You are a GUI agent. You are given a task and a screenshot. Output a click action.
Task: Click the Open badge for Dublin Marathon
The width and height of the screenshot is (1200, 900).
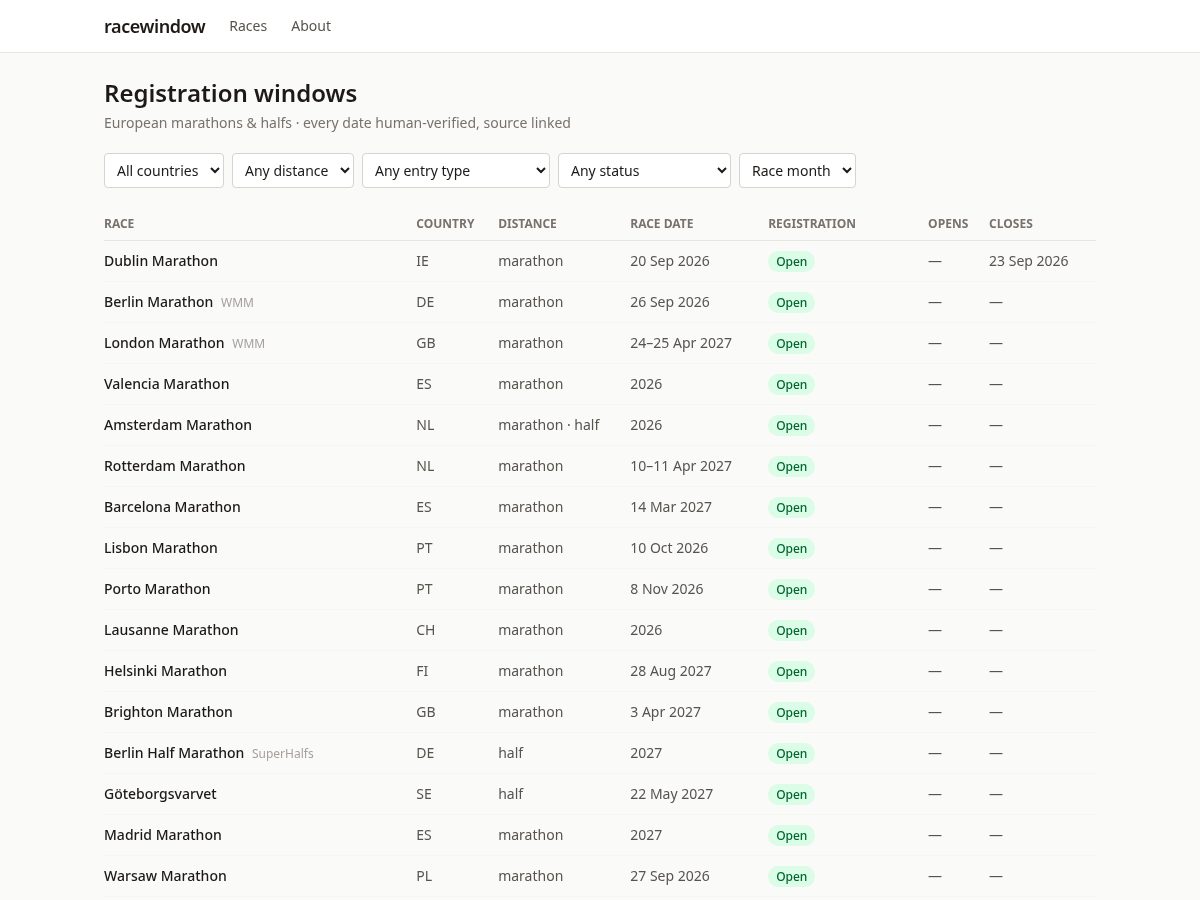[x=791, y=262]
